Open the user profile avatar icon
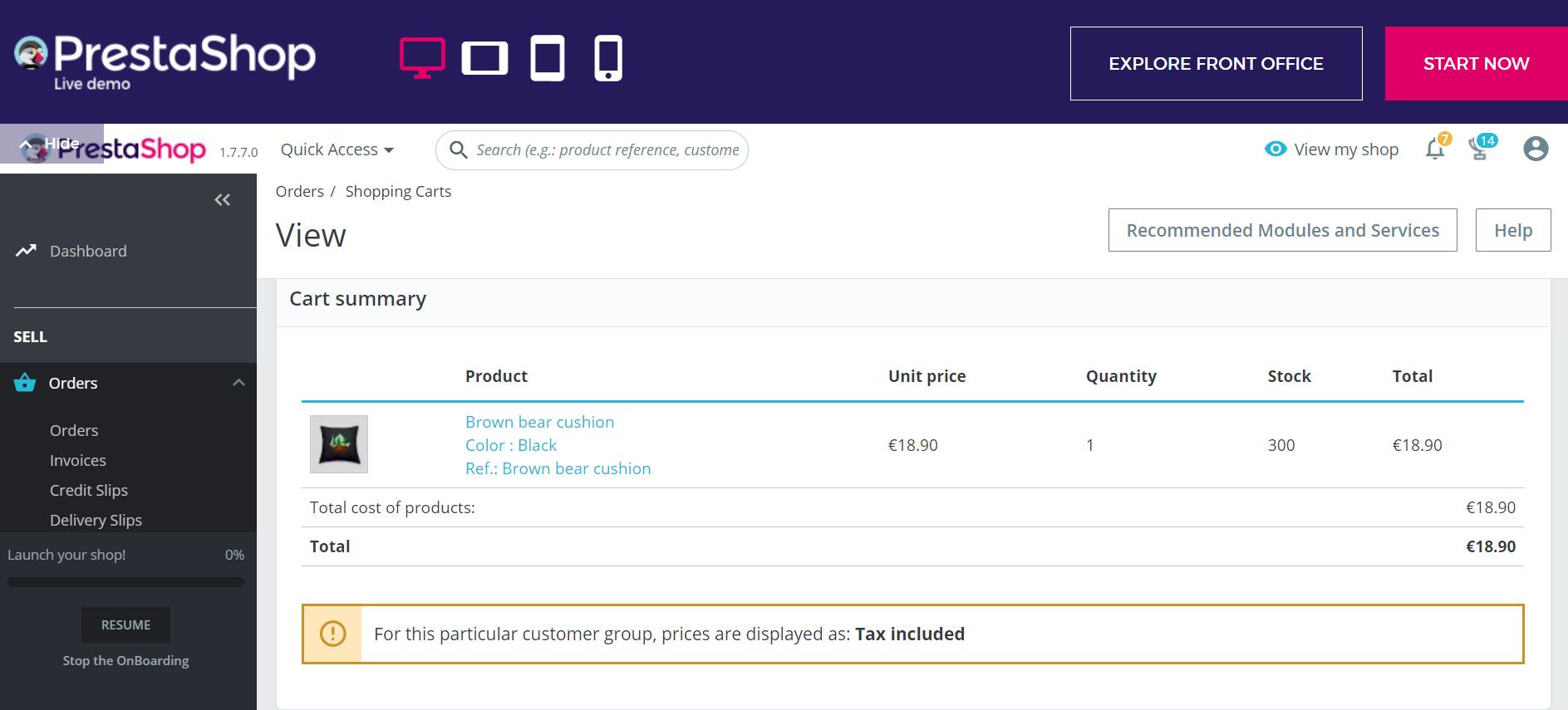 [x=1536, y=149]
